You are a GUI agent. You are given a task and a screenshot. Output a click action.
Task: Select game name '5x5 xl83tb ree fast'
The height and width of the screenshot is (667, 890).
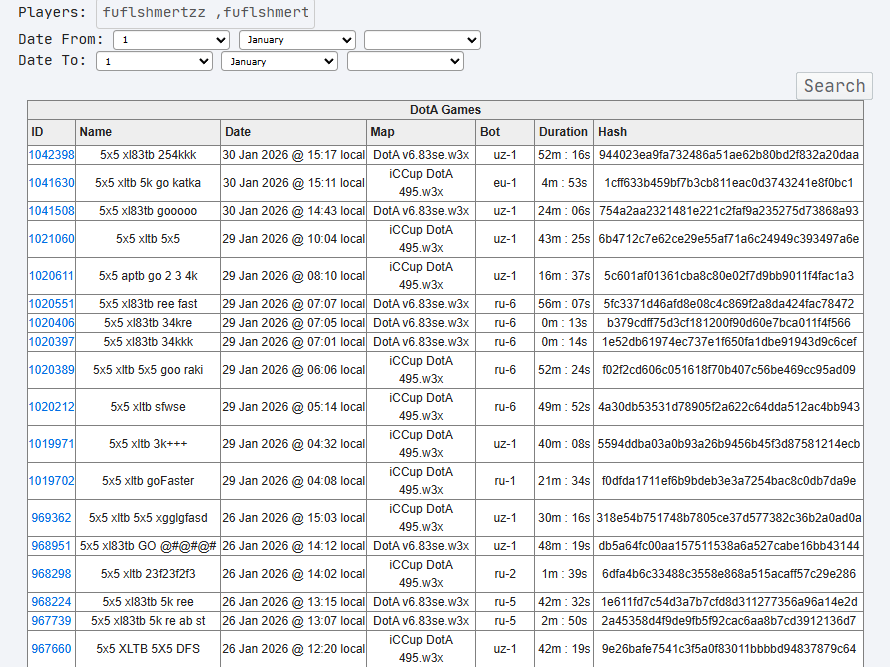click(x=148, y=304)
